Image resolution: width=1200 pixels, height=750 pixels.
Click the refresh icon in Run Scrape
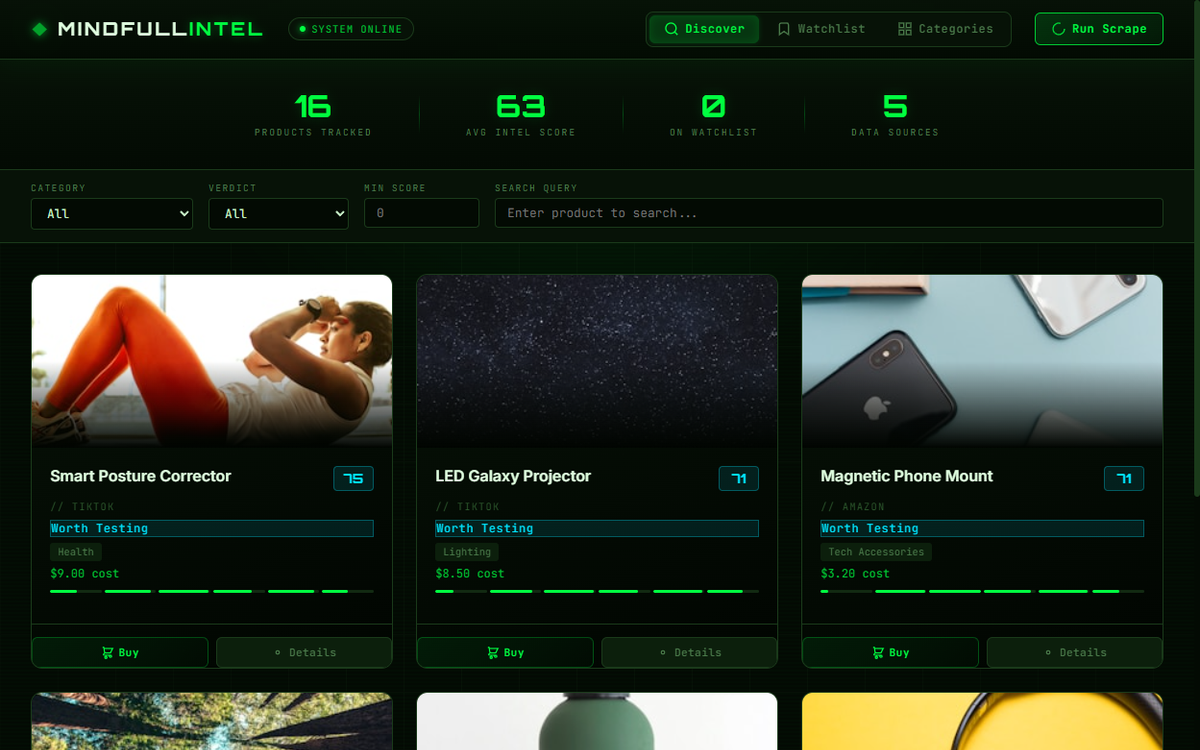coord(1058,29)
